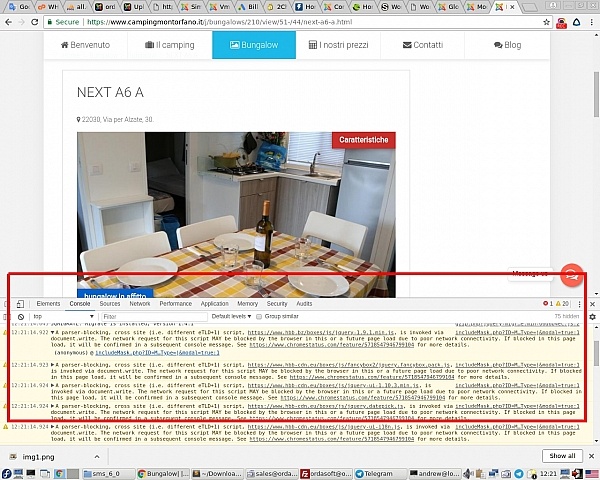Switch to the Bill browser tab
This screenshot has height=480, width=600.
click(249, 7)
